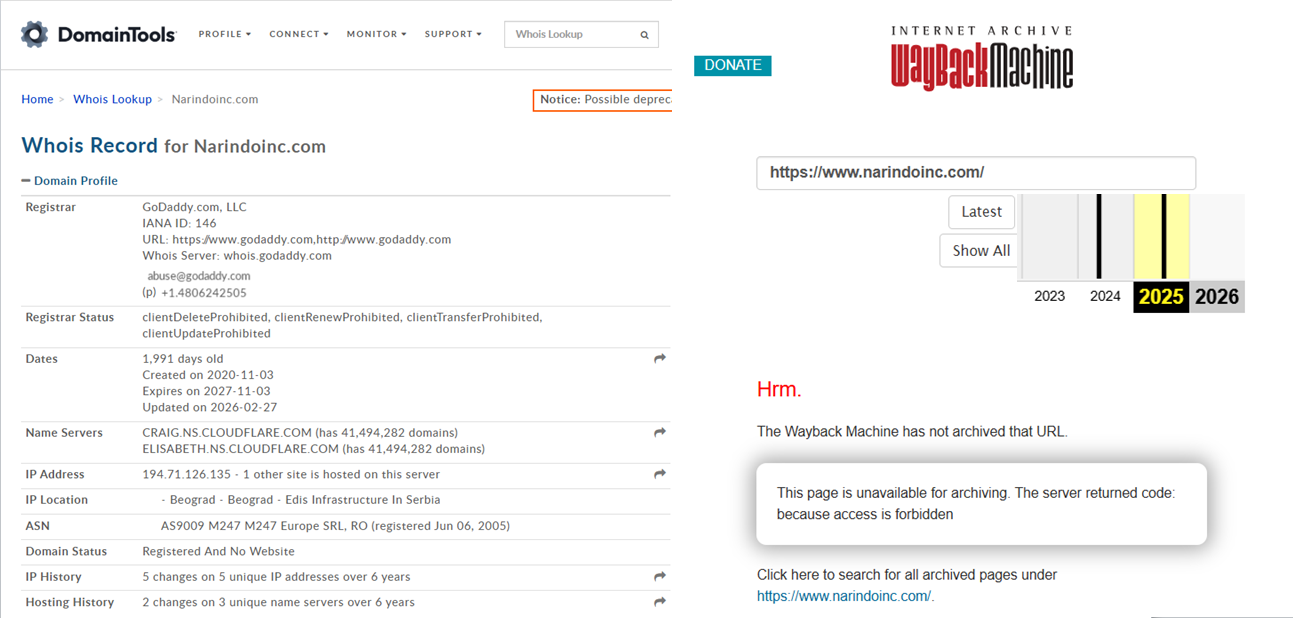Screen dimensions: 1293x618
Task: Collapse the Domain Profile section
Action: click(x=70, y=181)
